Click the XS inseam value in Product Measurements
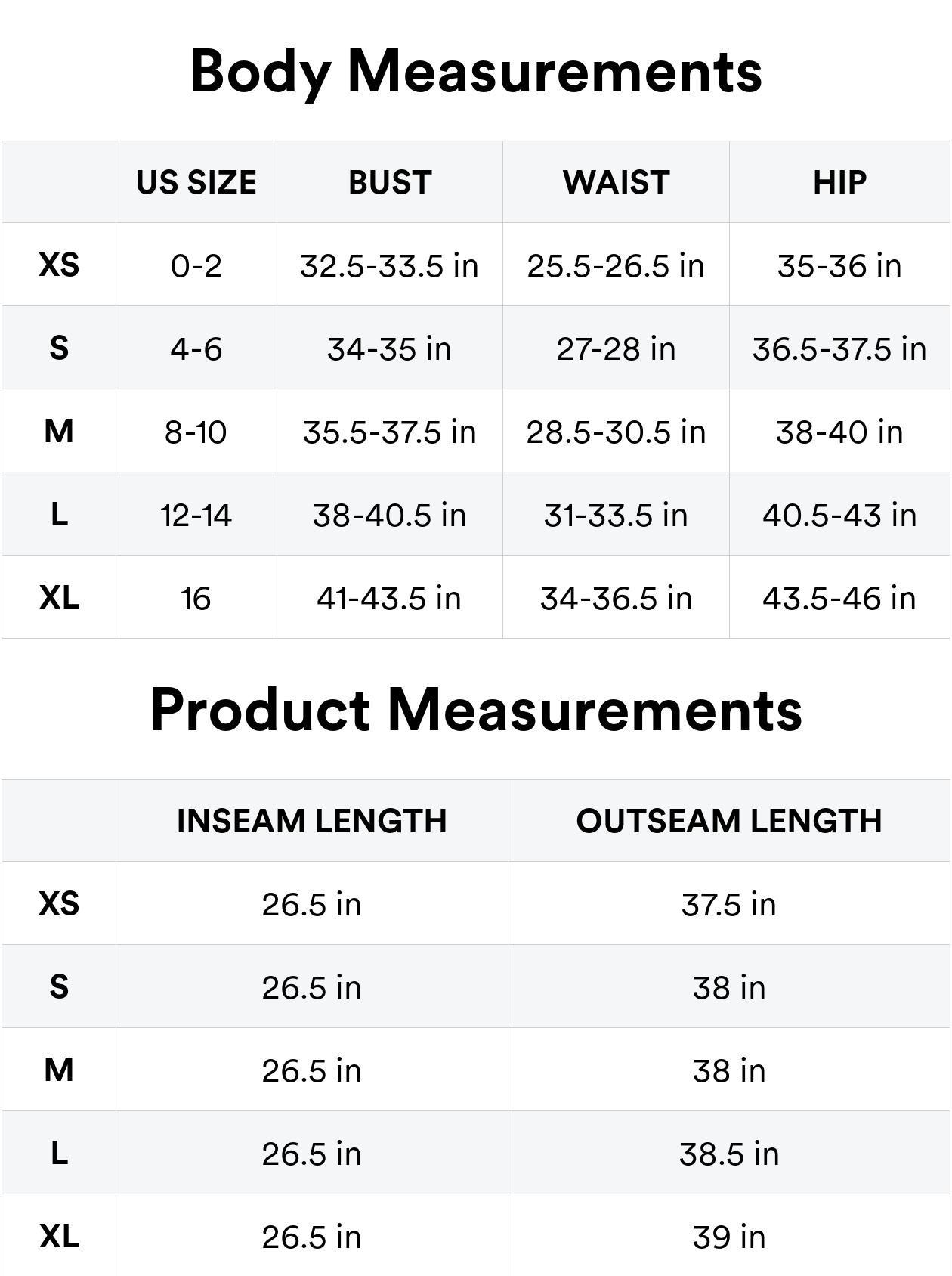This screenshot has height=1276, width=952. (x=311, y=905)
